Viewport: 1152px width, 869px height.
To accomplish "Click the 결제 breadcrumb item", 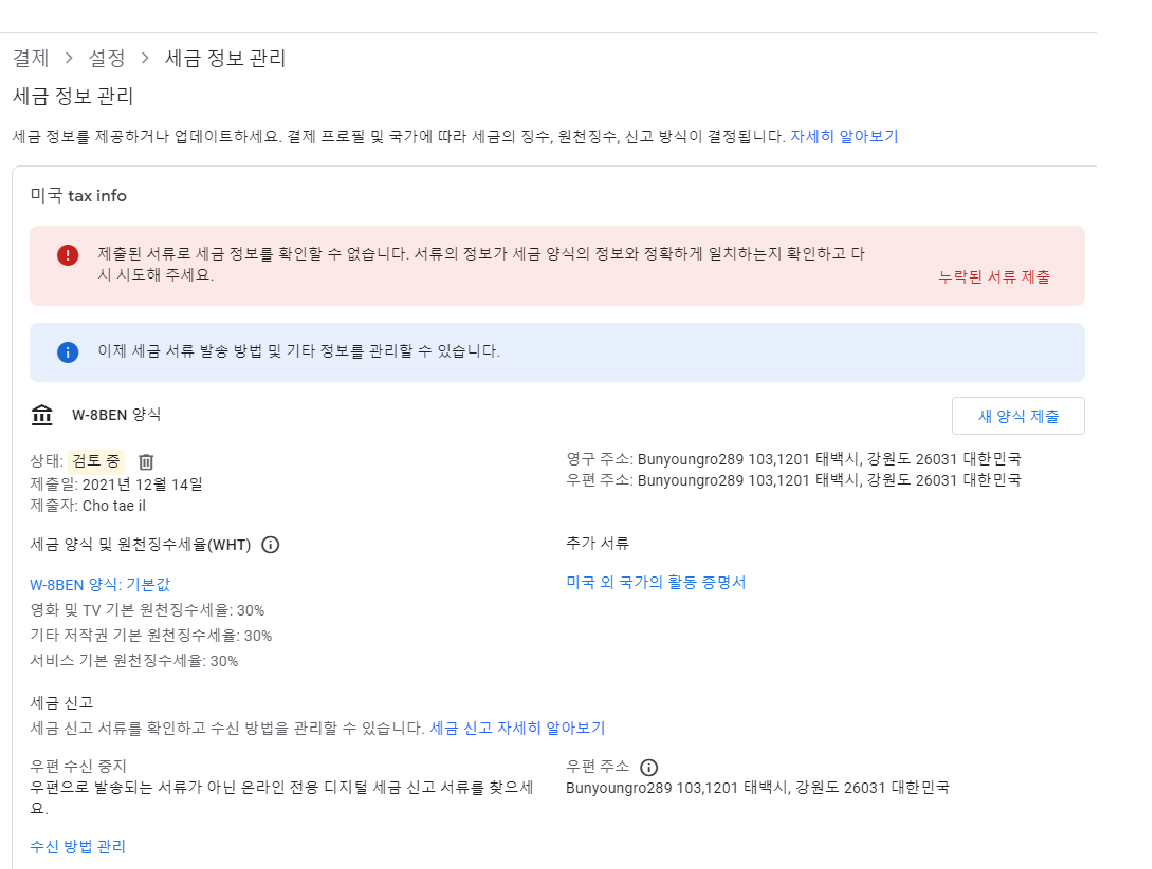I will [30, 58].
